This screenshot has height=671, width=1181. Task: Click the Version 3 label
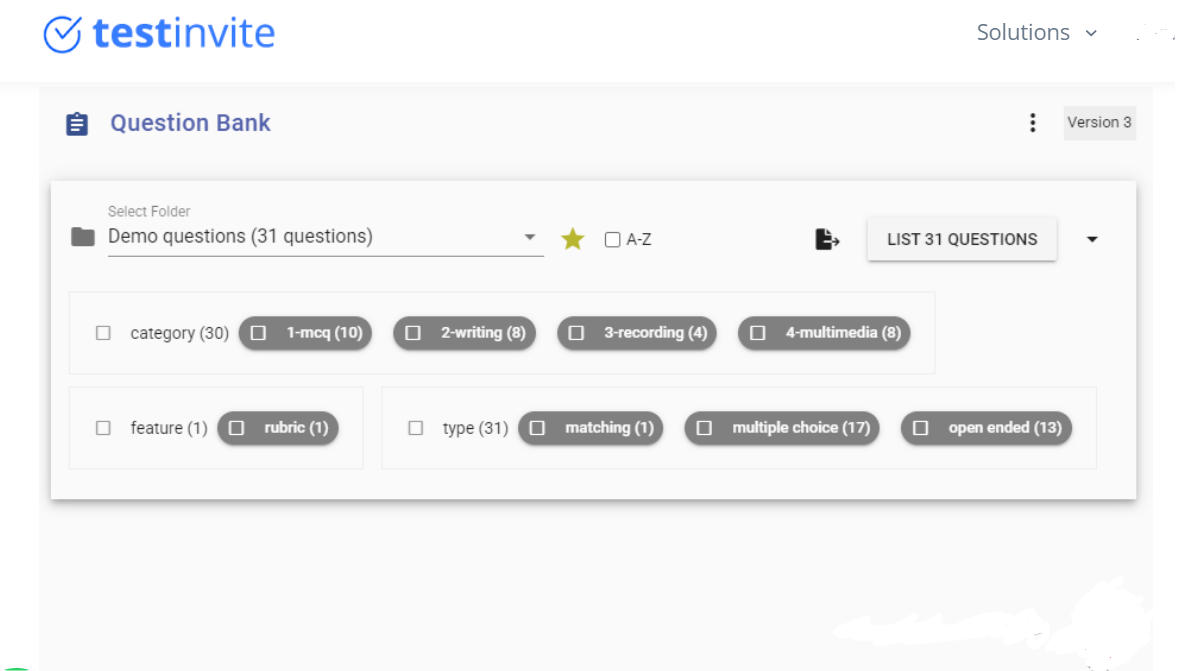pos(1099,123)
